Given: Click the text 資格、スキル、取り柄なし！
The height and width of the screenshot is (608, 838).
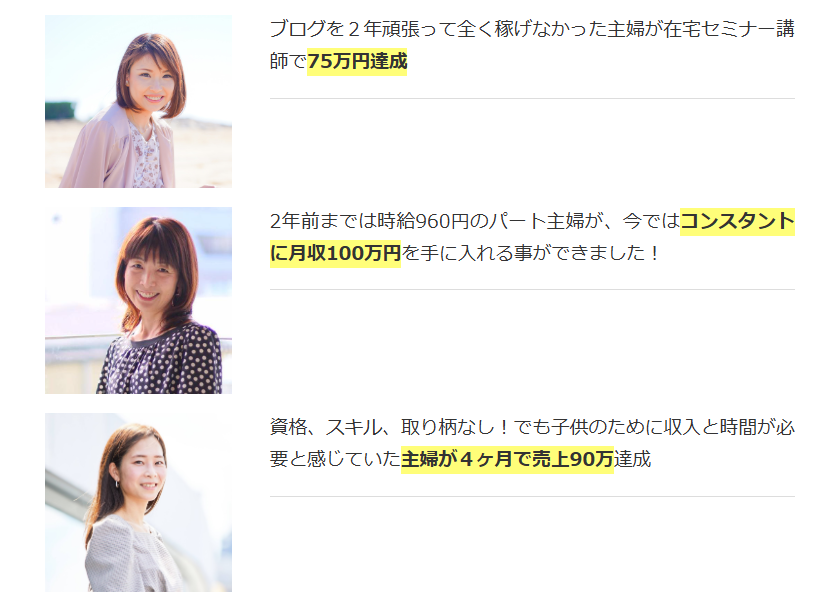Looking at the screenshot, I should pos(390,427).
